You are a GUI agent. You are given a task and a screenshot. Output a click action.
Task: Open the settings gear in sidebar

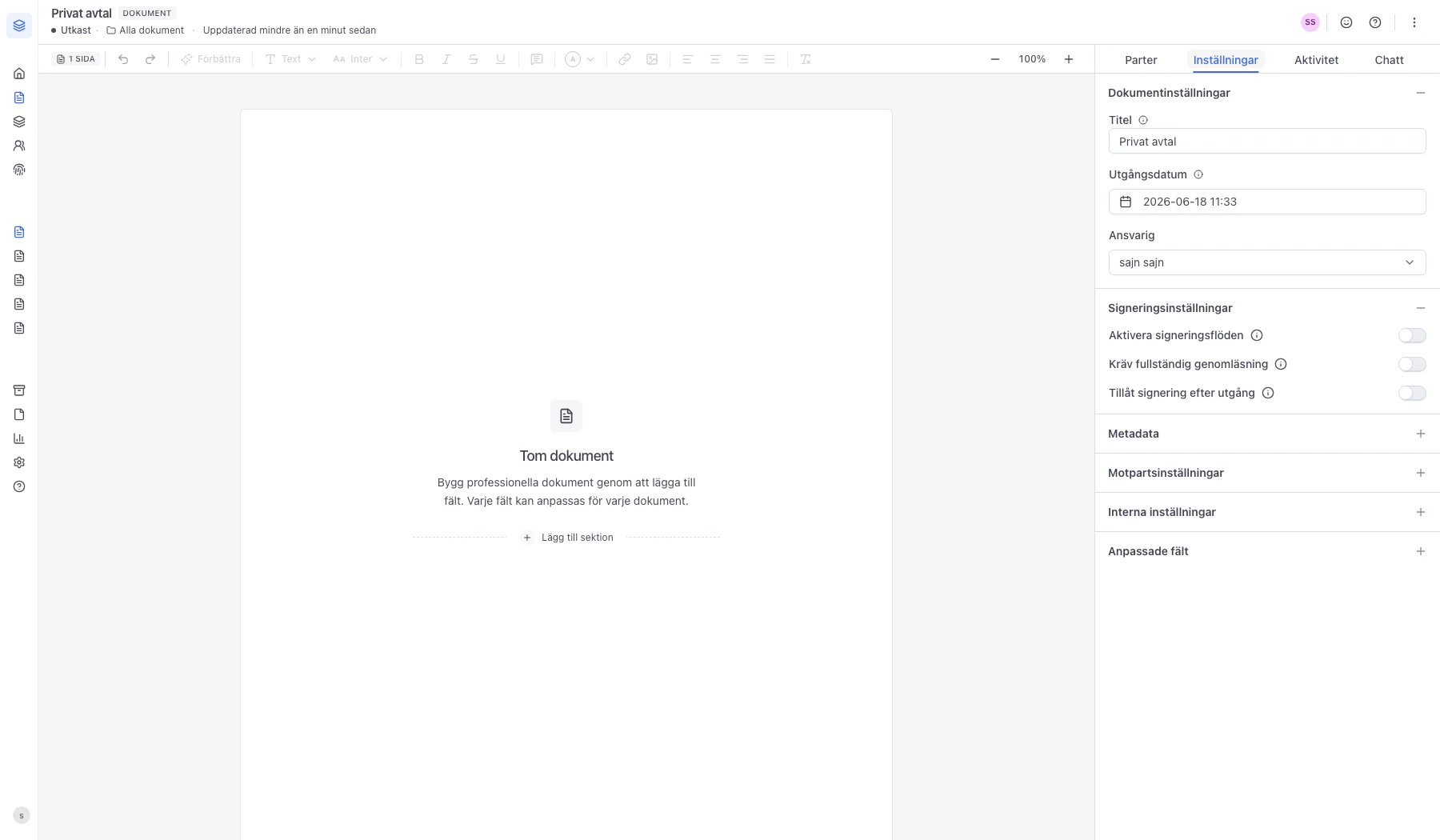click(x=19, y=462)
